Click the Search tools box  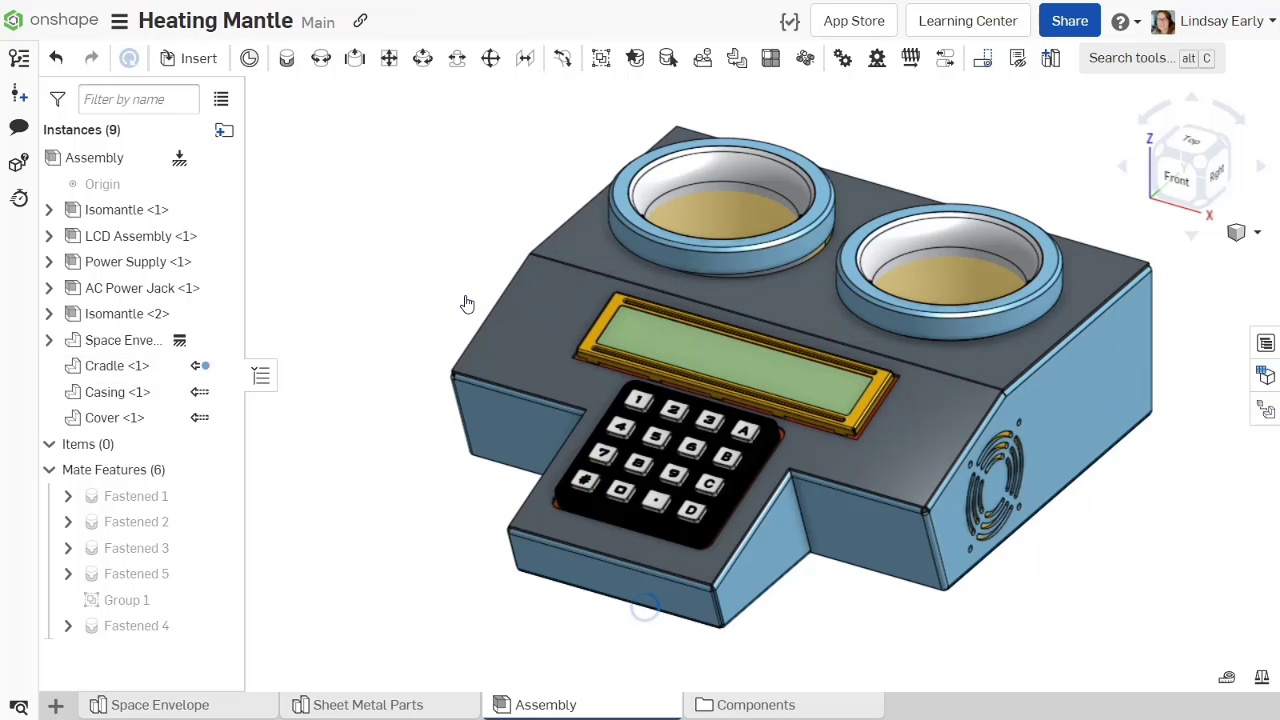tap(1152, 58)
